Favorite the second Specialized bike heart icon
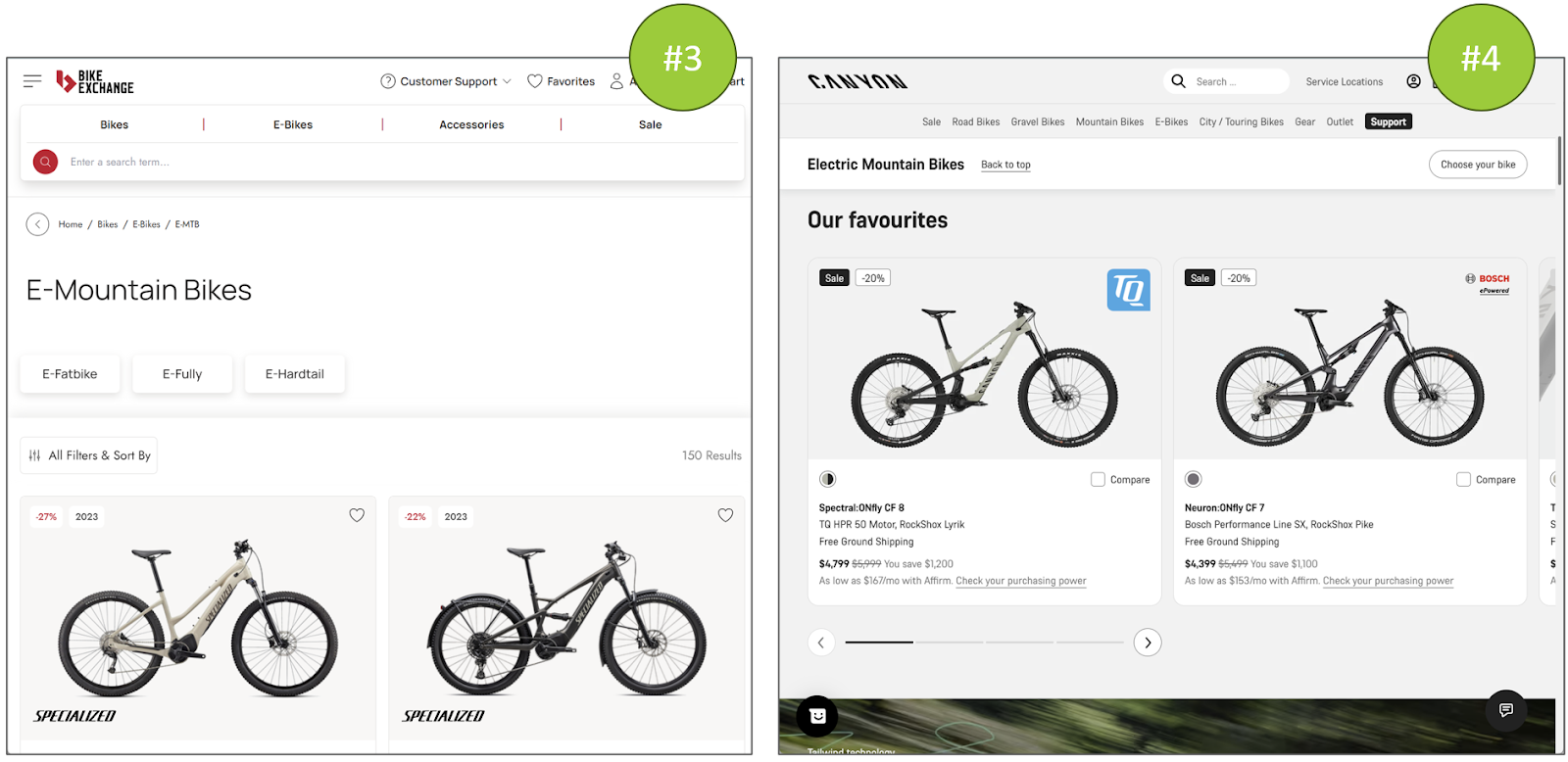Viewport: 1568px width, 762px height. click(x=725, y=515)
